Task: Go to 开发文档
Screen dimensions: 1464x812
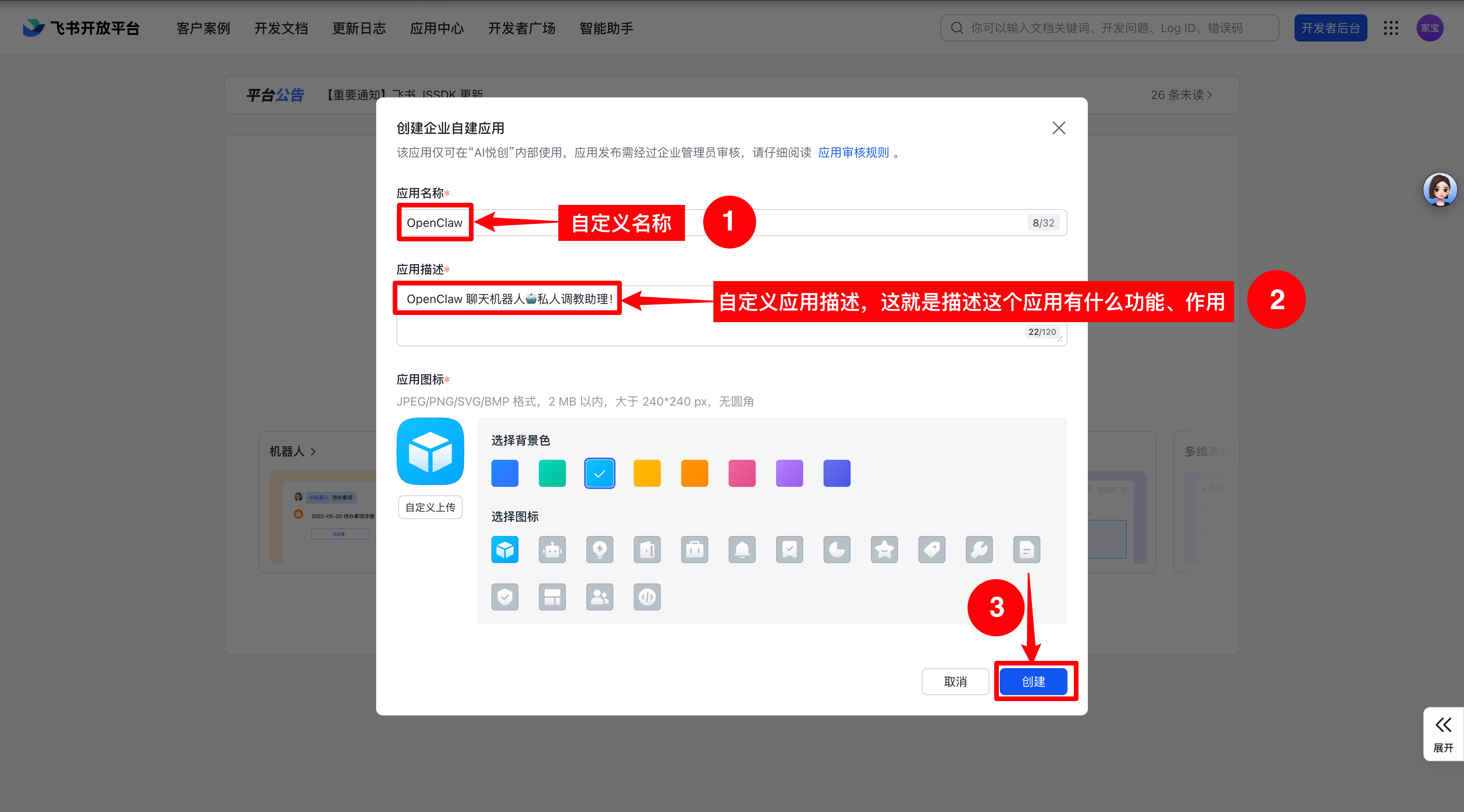Action: [281, 28]
